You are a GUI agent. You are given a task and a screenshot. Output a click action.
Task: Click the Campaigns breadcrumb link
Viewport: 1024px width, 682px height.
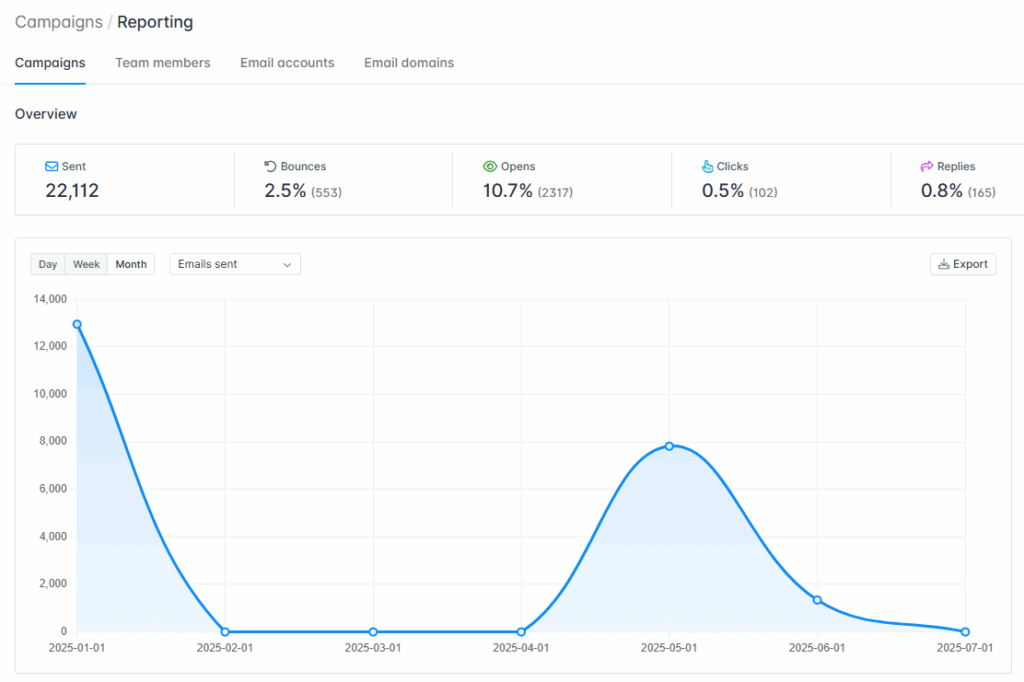click(59, 21)
